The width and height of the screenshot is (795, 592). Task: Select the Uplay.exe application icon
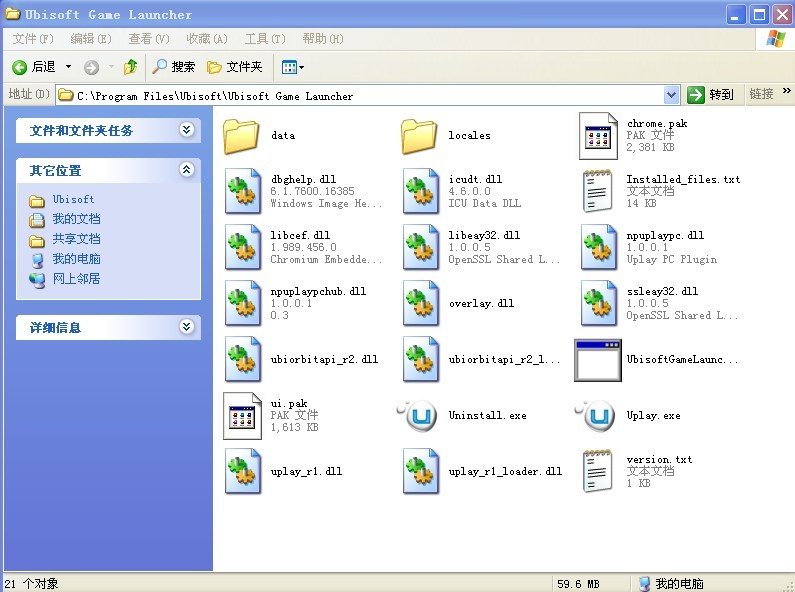pyautogui.click(x=599, y=416)
